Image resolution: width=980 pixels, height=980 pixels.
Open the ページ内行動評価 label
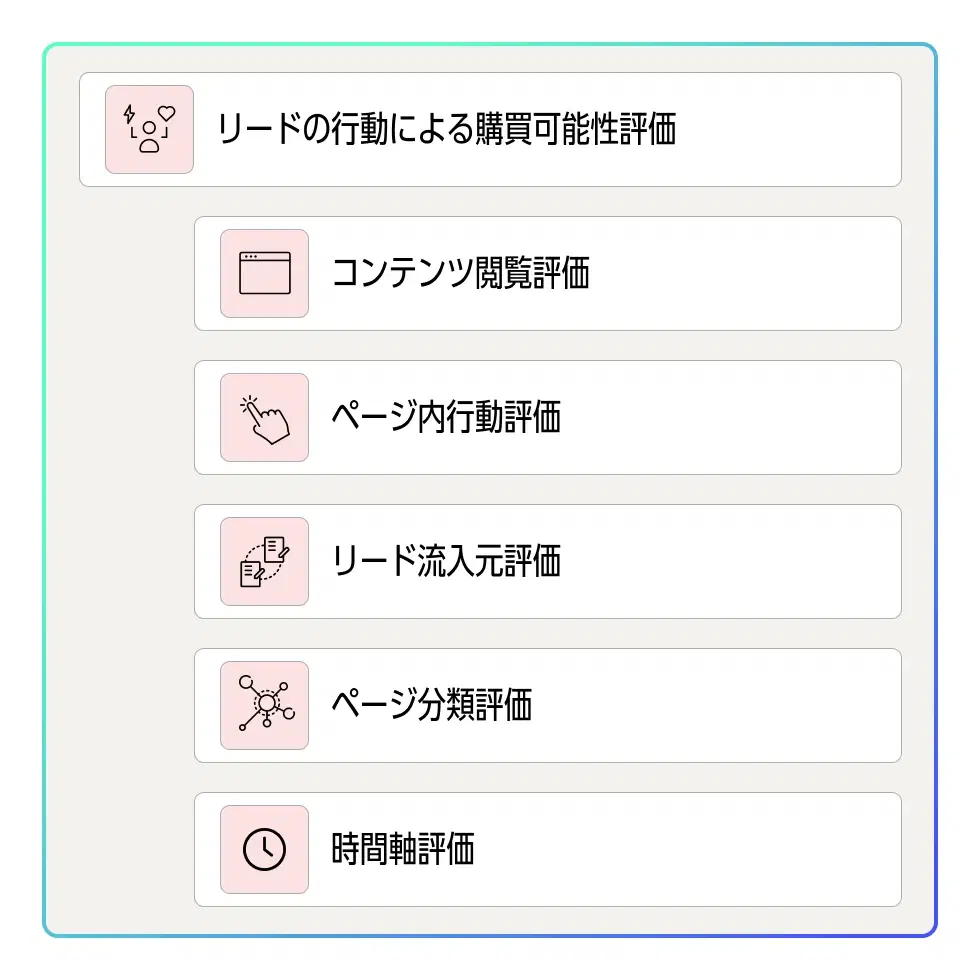(446, 418)
